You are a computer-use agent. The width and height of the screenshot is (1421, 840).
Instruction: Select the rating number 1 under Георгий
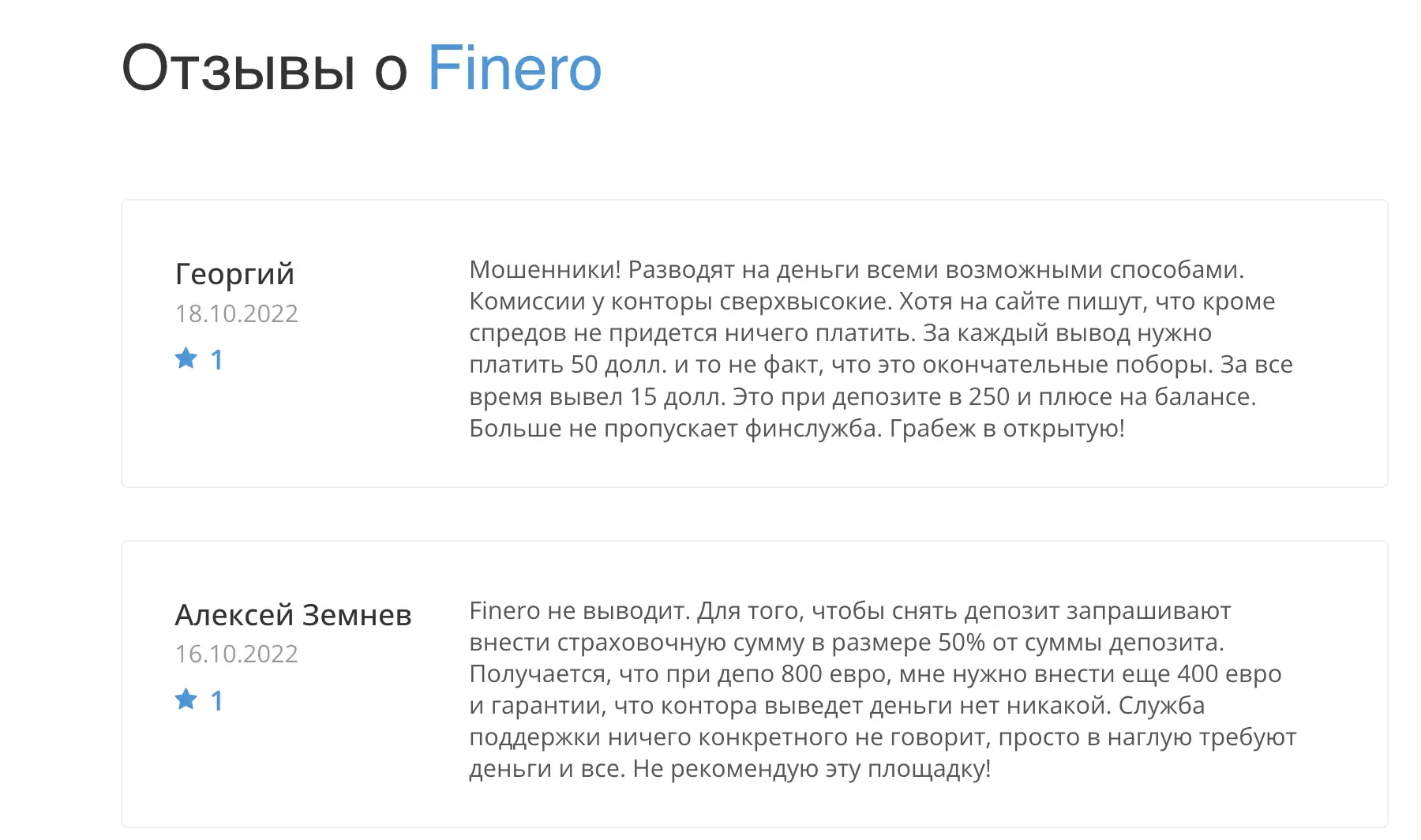pyautogui.click(x=217, y=360)
